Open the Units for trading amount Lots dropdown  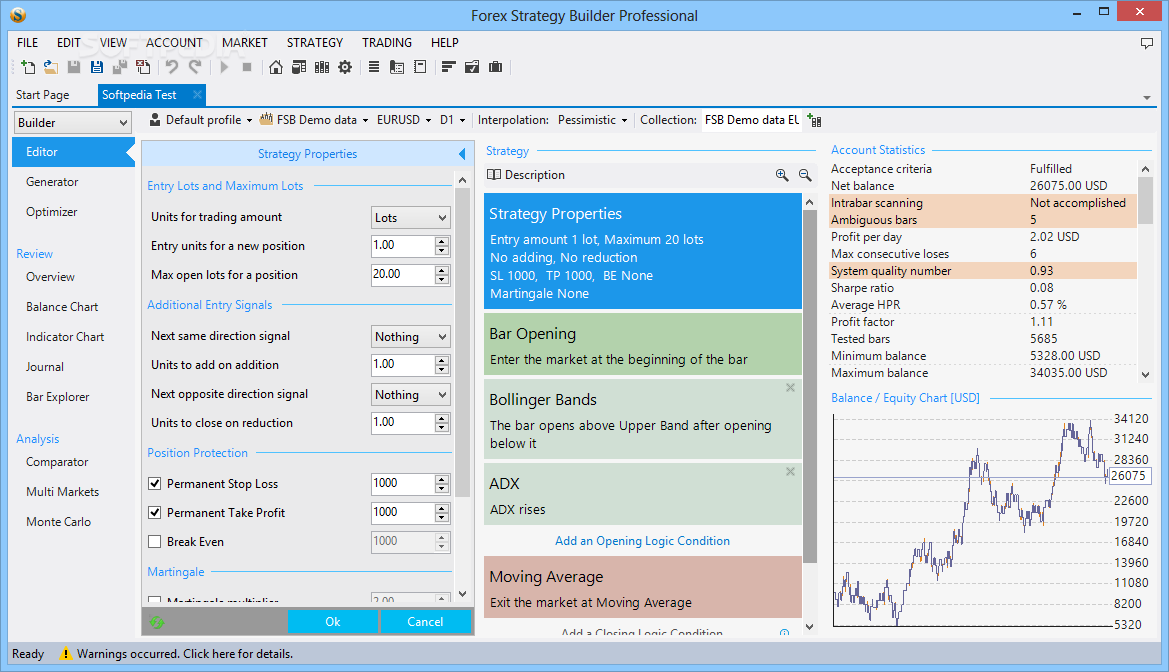tap(411, 217)
